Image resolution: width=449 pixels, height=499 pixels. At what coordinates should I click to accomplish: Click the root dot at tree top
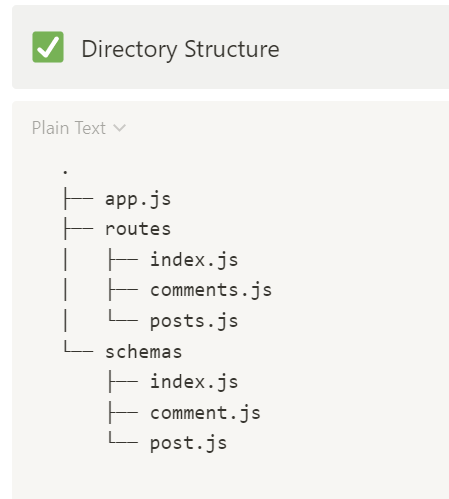[65, 172]
